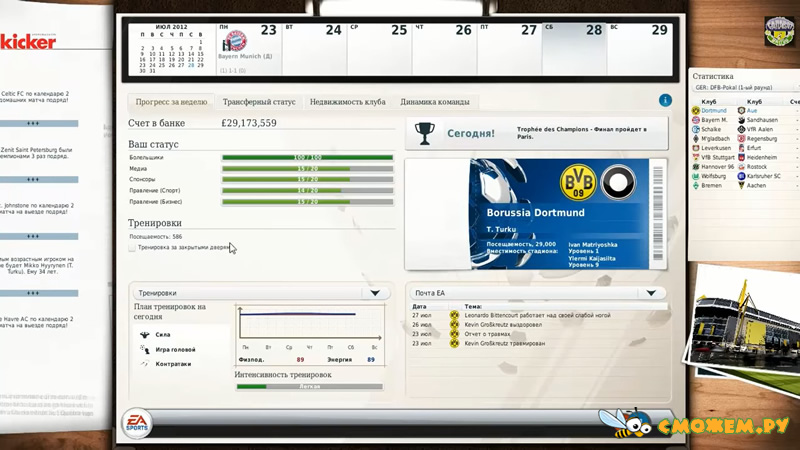Click Schalke crest in Статистика table

(x=695, y=129)
